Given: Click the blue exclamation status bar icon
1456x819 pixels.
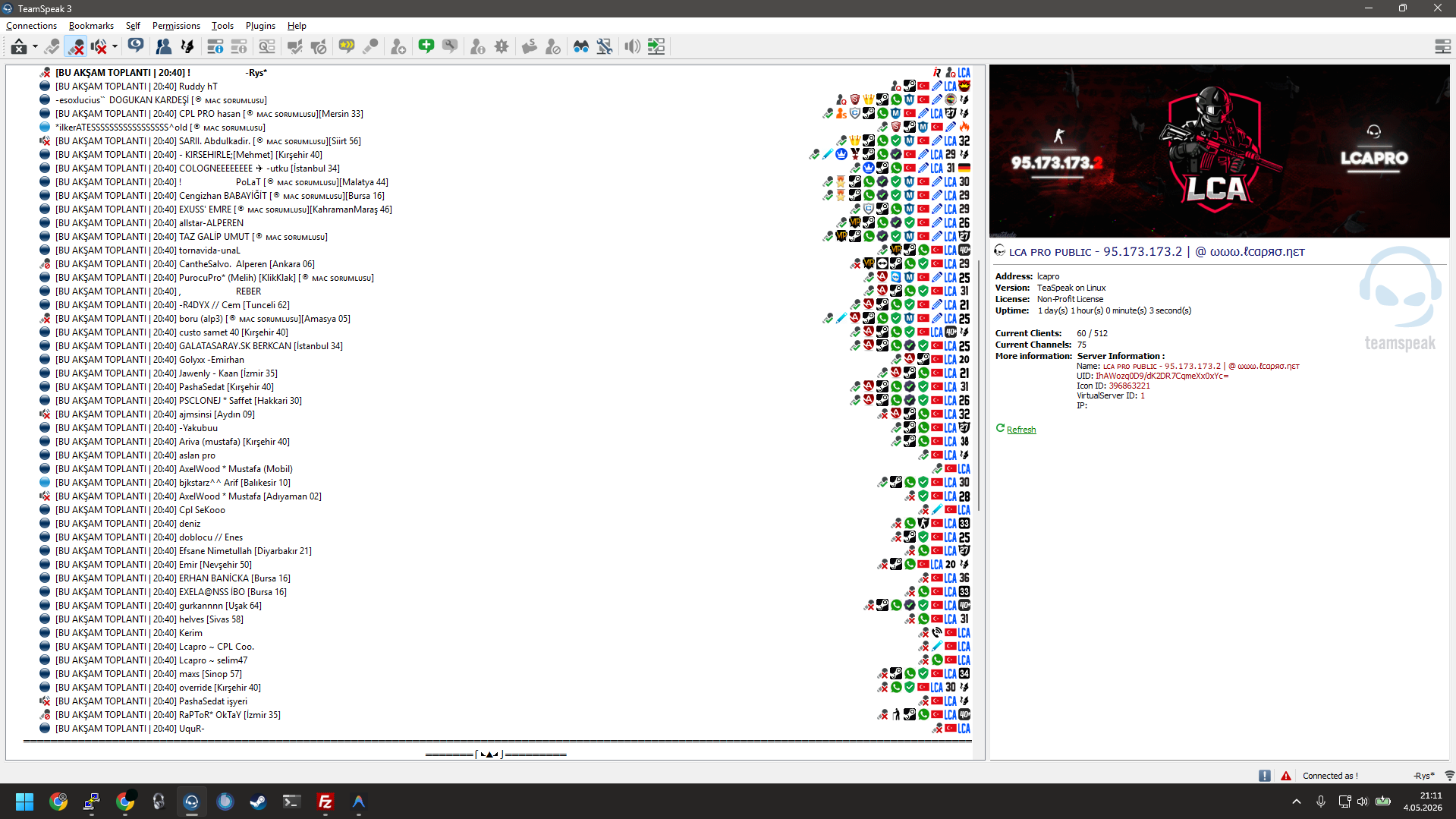Looking at the screenshot, I should [1264, 776].
